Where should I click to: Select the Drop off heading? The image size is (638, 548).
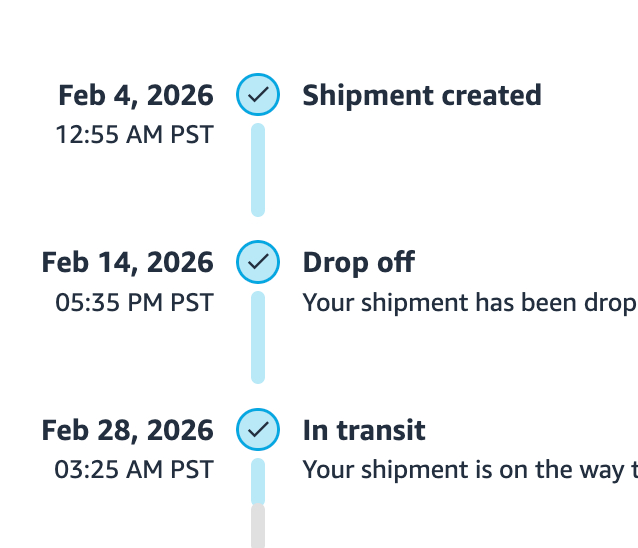358,262
